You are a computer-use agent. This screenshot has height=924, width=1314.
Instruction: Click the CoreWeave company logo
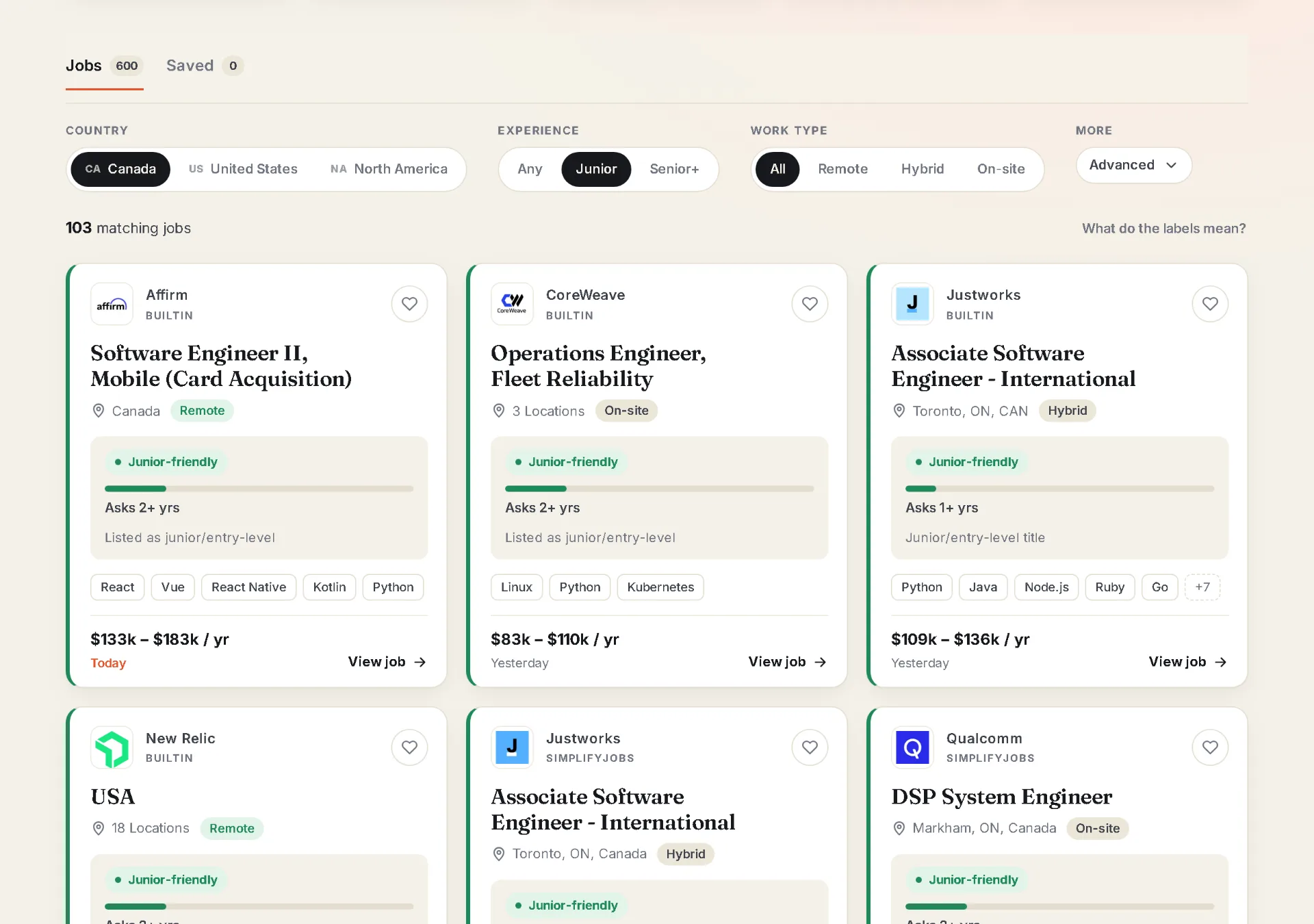(x=512, y=304)
